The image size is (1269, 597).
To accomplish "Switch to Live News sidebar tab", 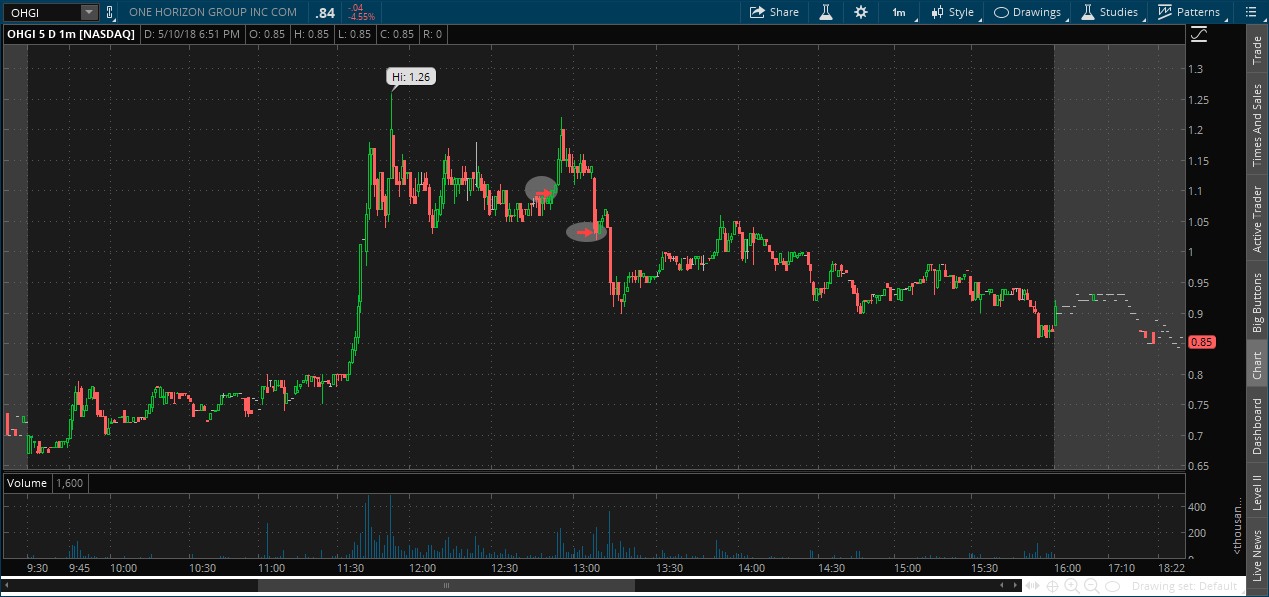I will point(1257,552).
